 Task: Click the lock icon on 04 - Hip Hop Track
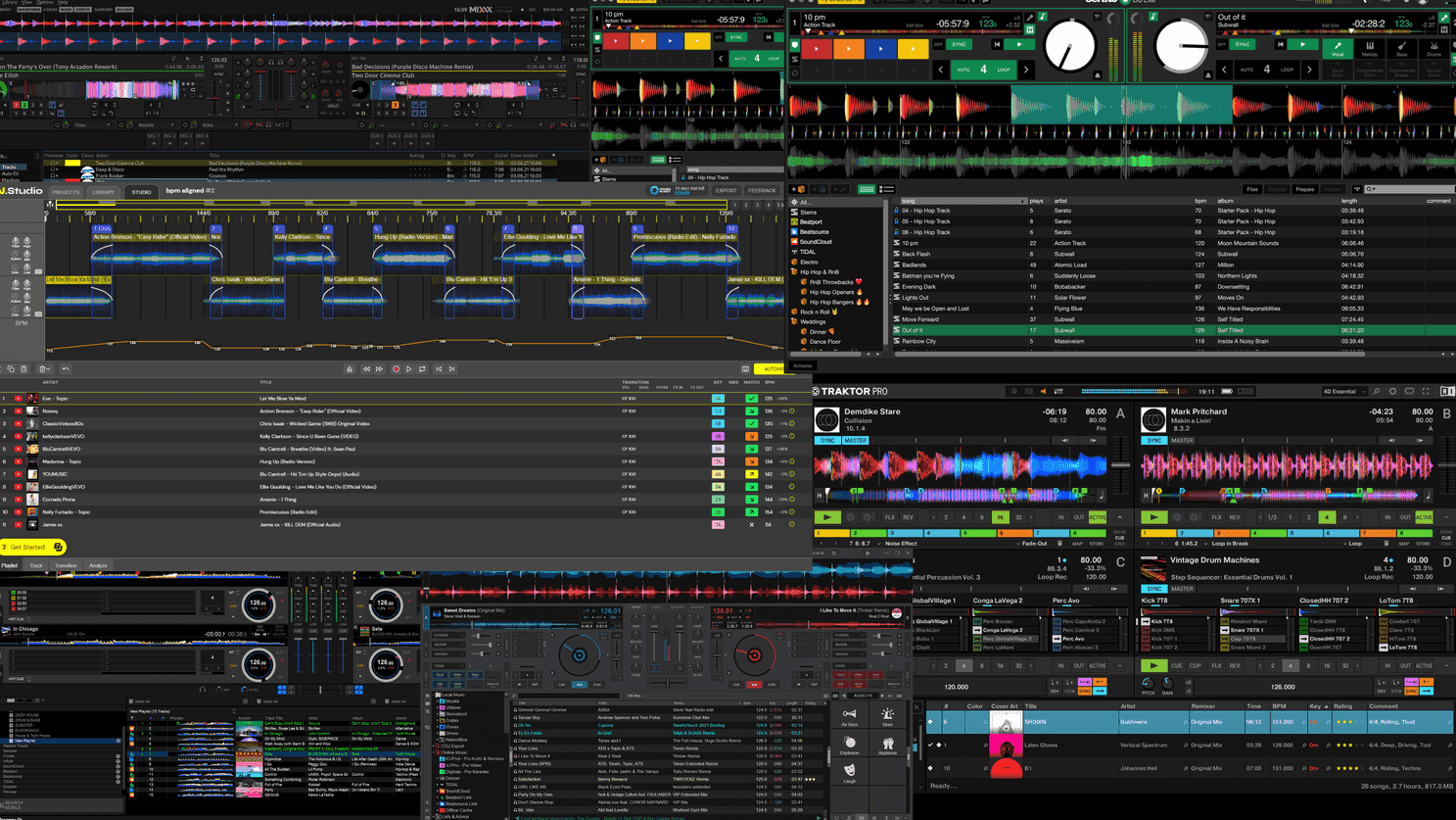coord(896,211)
